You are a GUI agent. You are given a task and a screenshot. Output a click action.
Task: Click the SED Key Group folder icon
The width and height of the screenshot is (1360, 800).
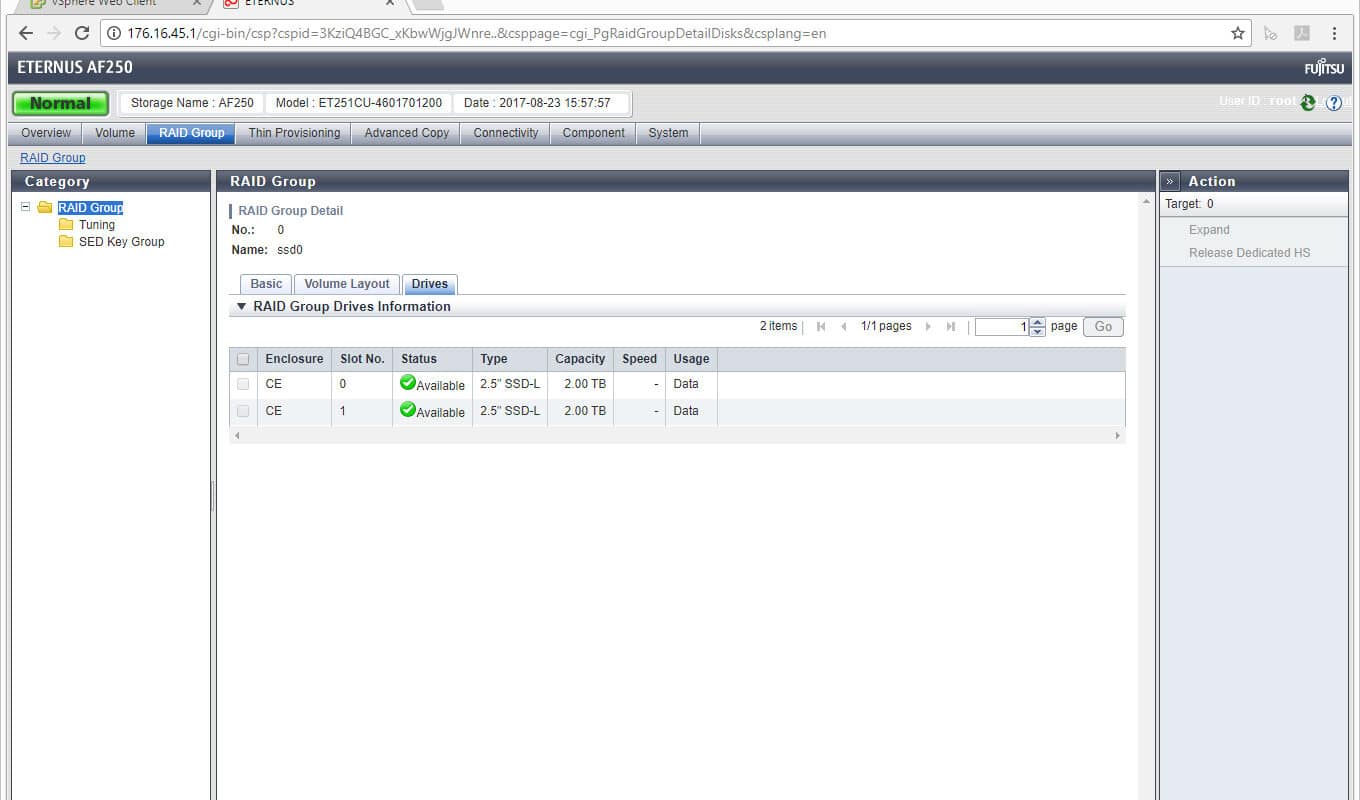pyautogui.click(x=66, y=242)
